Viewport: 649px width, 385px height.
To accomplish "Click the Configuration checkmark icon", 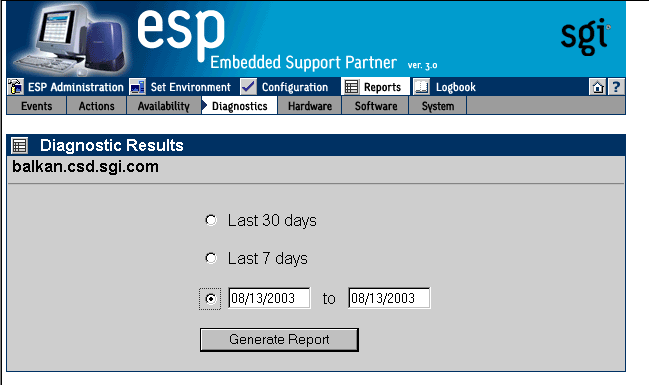I will (248, 87).
